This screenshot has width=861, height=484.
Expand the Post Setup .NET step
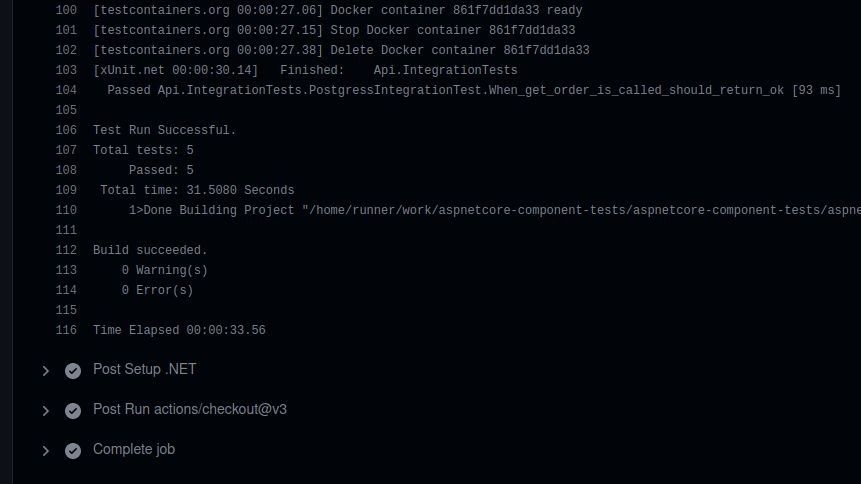pos(46,371)
